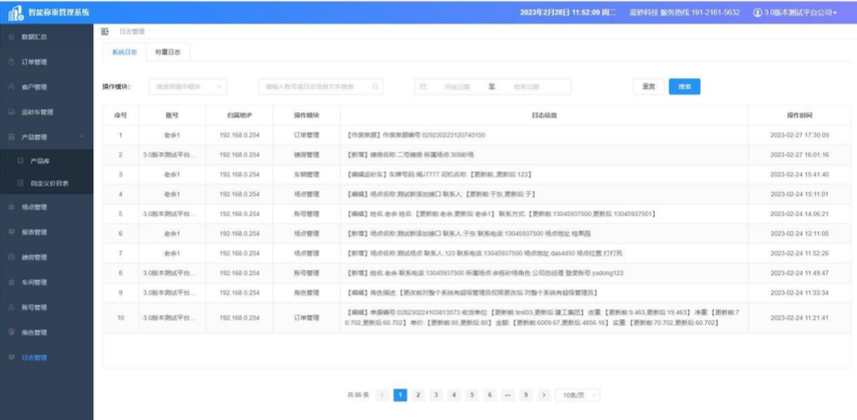The width and height of the screenshot is (857, 420).
Task: Click the previous page arrow
Action: (383, 395)
